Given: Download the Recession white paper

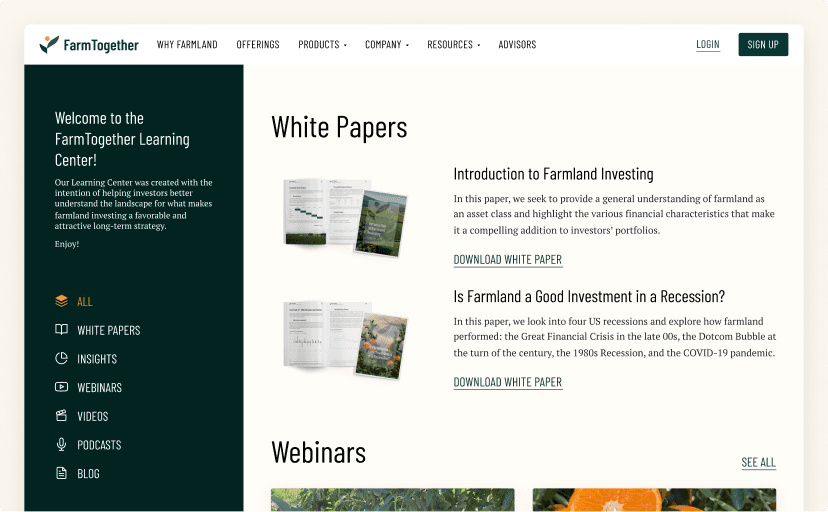Looking at the screenshot, I should click(x=507, y=382).
